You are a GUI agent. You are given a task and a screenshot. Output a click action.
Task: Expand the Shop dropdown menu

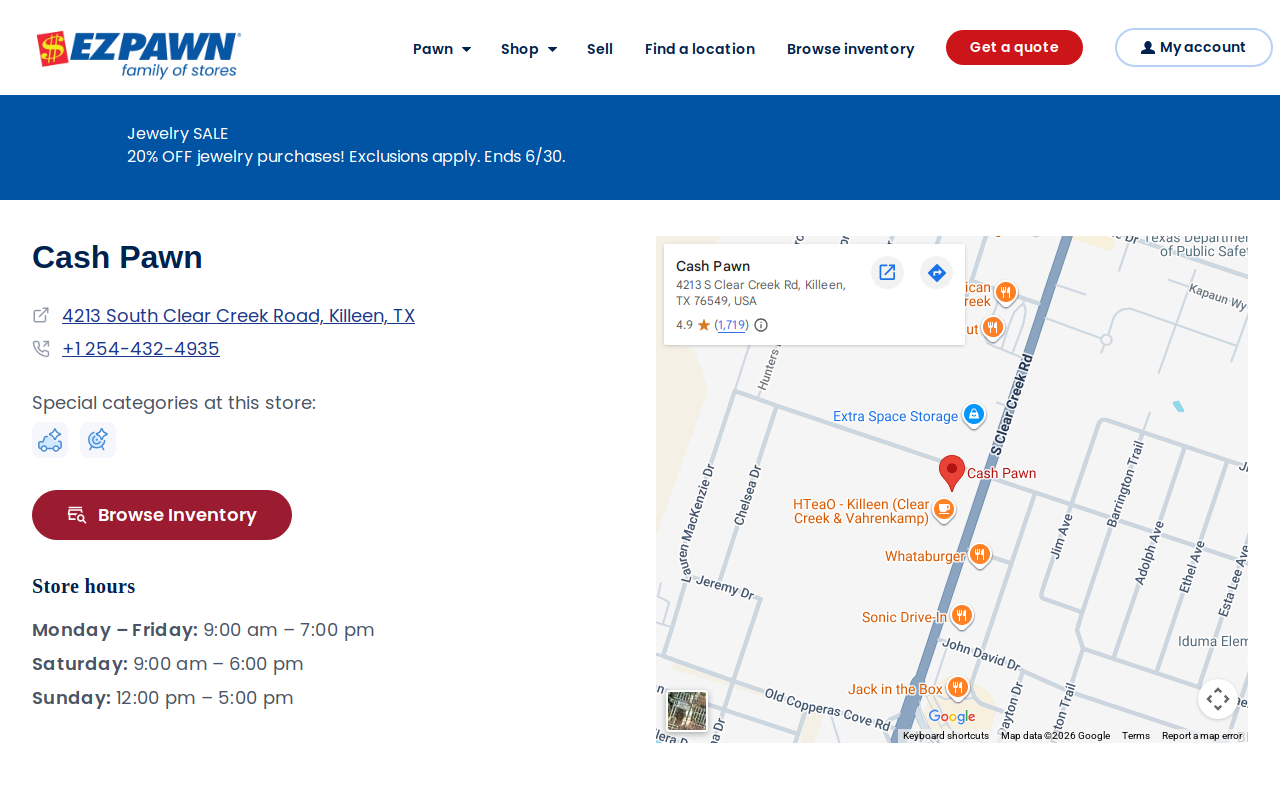[529, 49]
